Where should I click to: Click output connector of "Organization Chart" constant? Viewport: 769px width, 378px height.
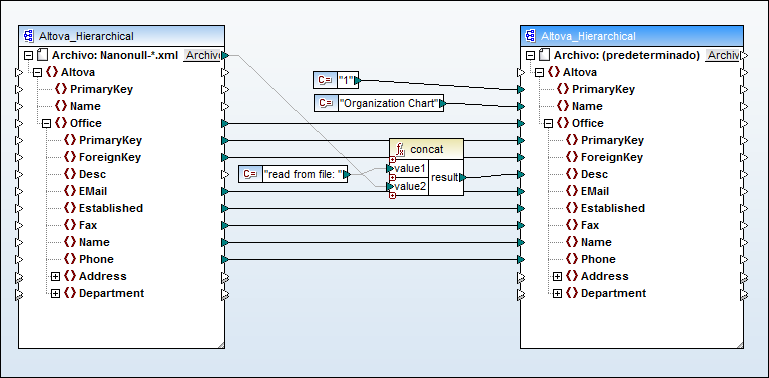tap(442, 103)
